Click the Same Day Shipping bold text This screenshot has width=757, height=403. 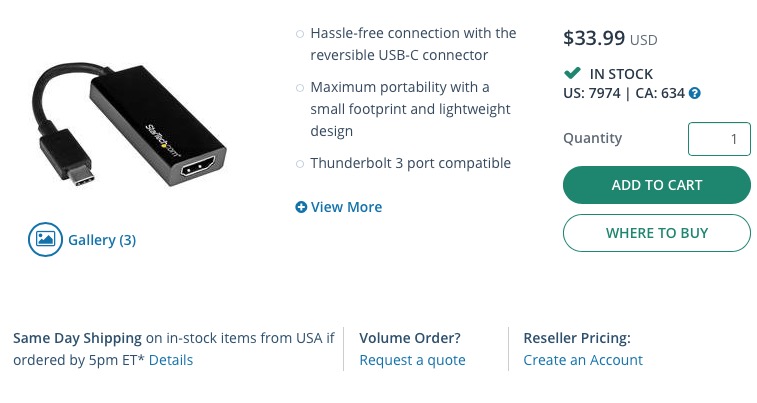(x=77, y=338)
